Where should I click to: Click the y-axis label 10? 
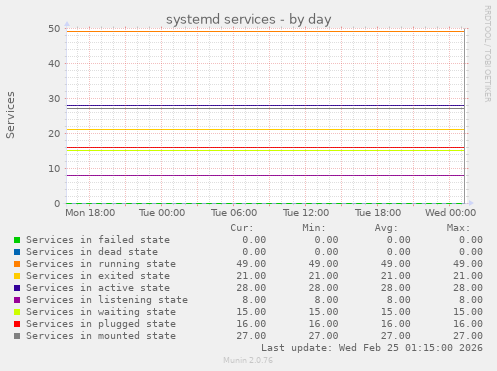(x=54, y=169)
